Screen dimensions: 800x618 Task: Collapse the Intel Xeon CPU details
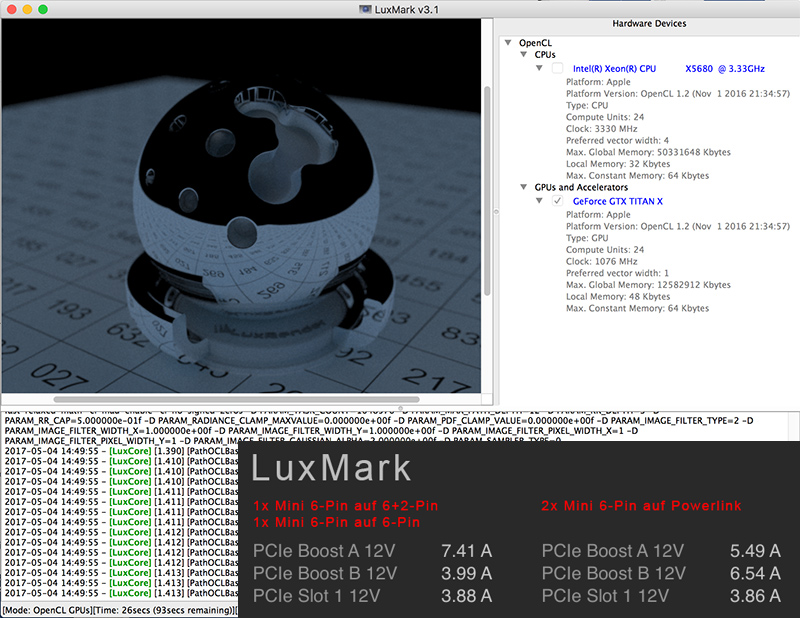539,68
